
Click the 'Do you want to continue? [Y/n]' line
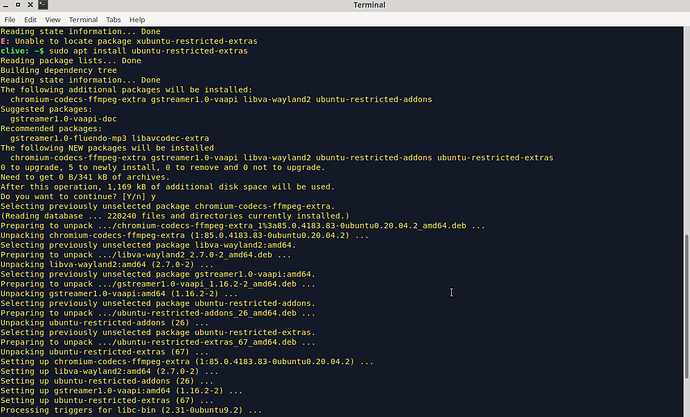tap(78, 197)
